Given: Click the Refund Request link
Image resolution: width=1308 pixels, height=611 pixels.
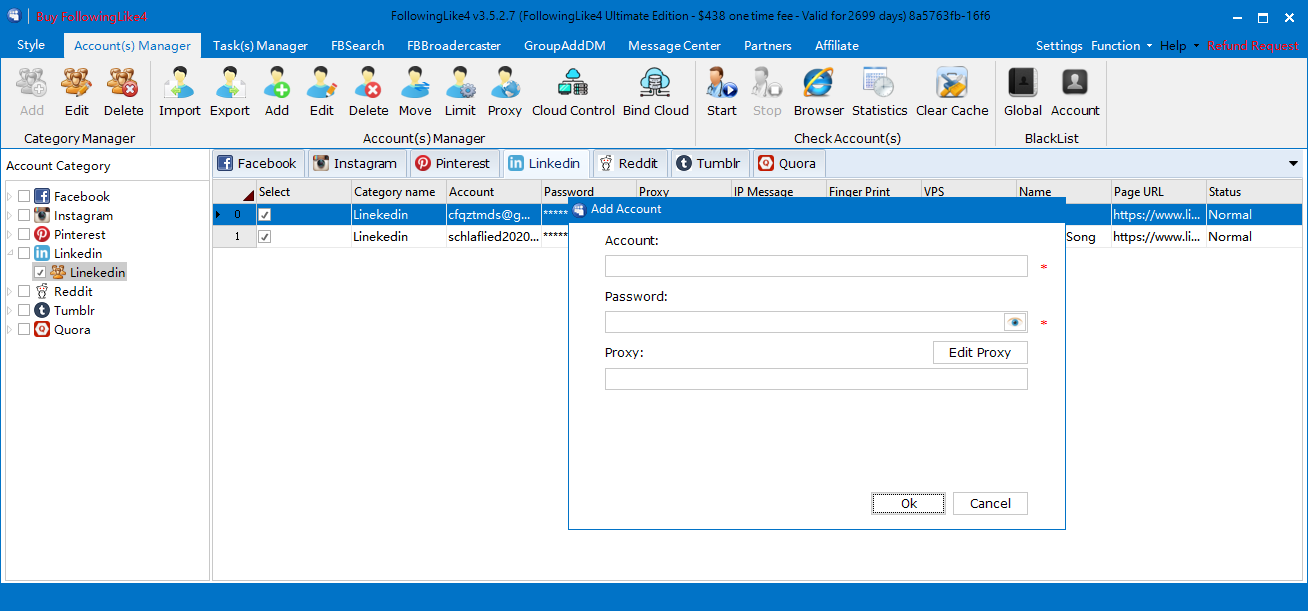Looking at the screenshot, I should click(1253, 46).
